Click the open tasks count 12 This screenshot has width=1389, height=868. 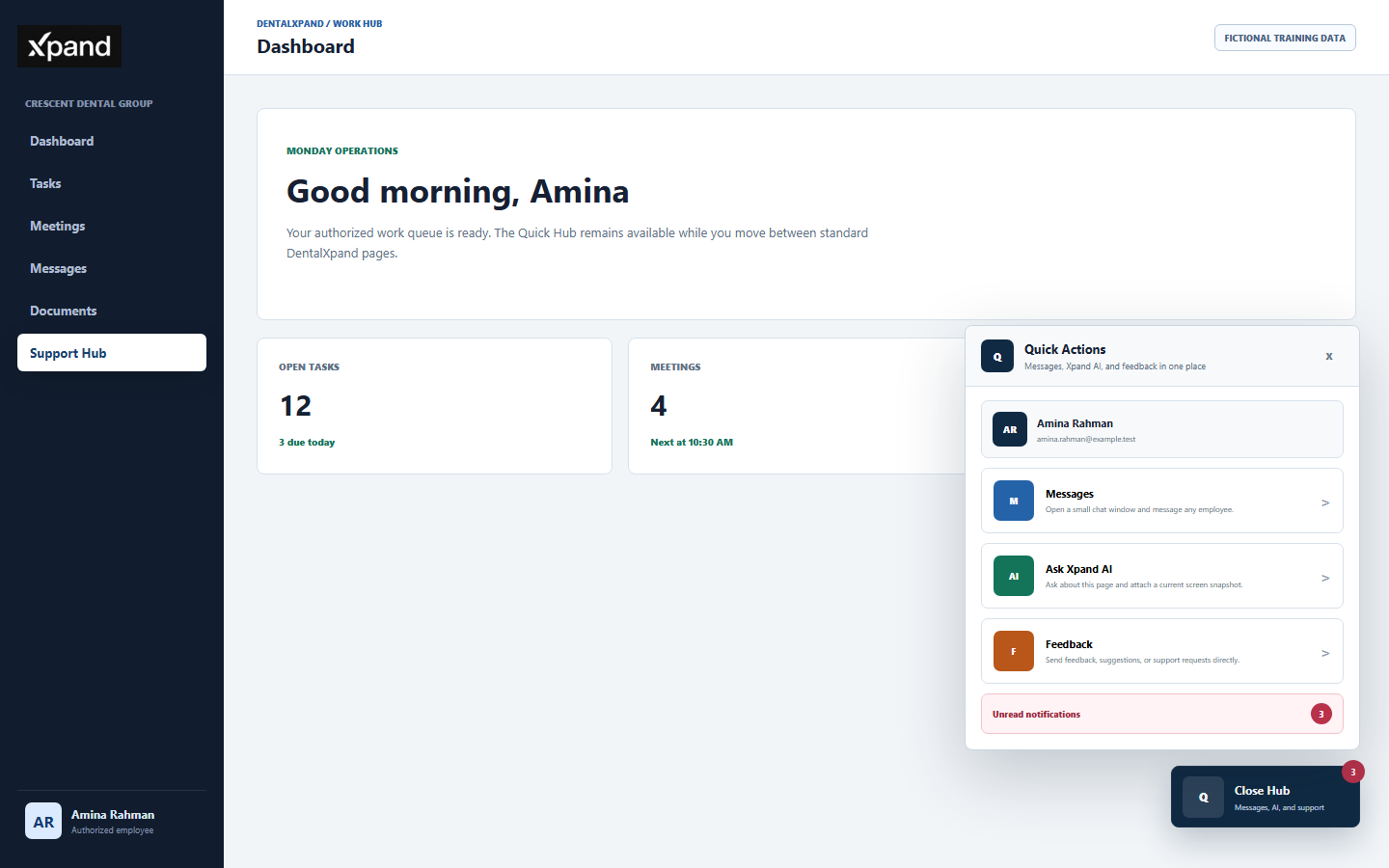coord(295,406)
